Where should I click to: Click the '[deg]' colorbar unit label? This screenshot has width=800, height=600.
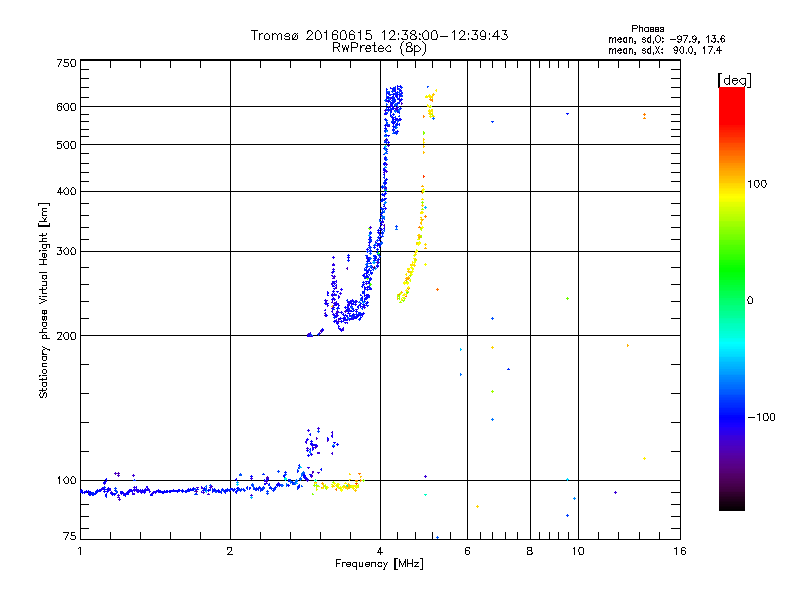[x=734, y=80]
